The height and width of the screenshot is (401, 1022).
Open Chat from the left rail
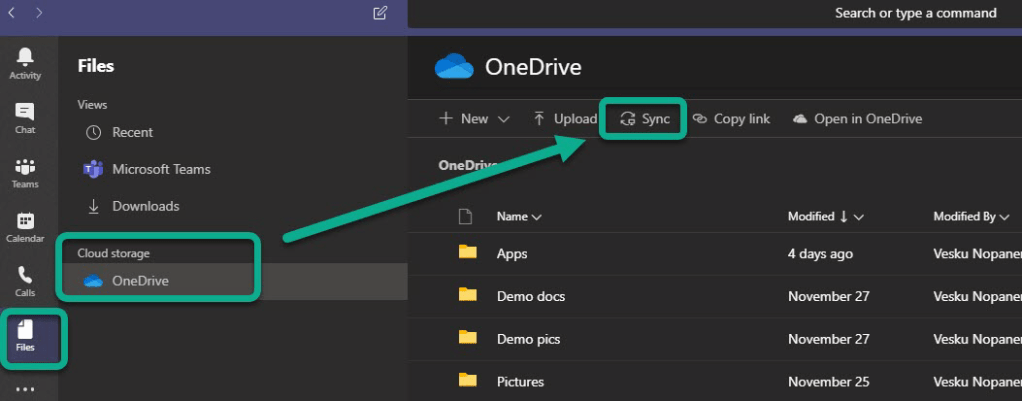(25, 118)
